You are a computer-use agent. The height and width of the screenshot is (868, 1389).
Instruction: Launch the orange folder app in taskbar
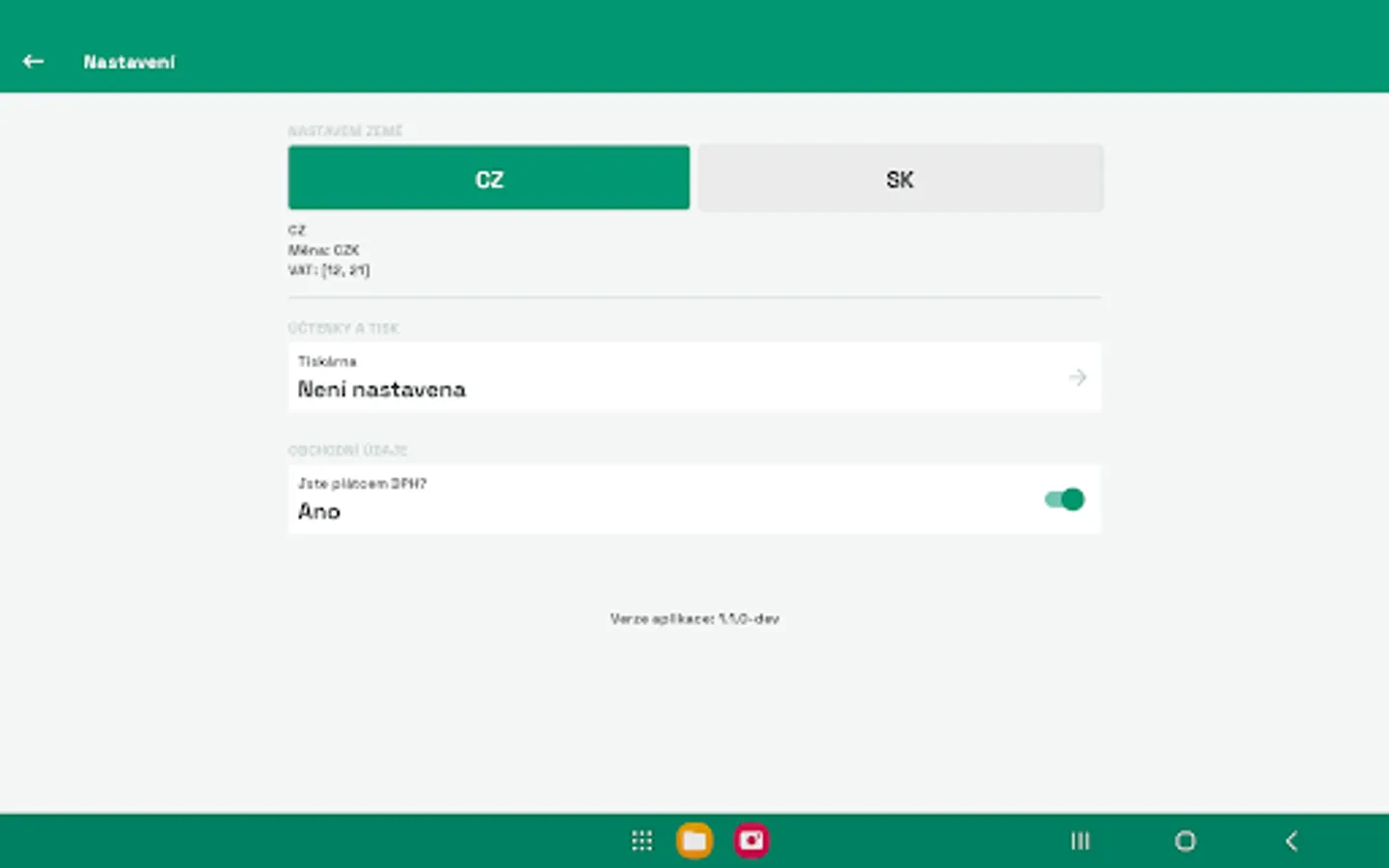(x=694, y=841)
